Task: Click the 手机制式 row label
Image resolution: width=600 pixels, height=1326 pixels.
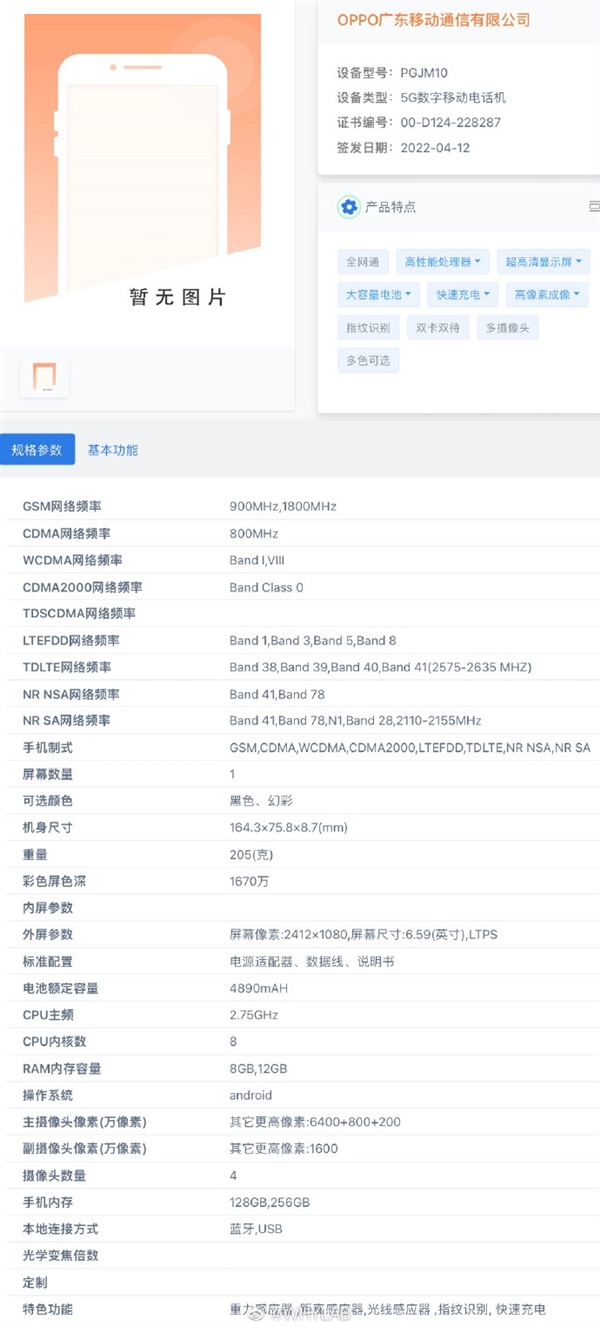Action: [48, 748]
